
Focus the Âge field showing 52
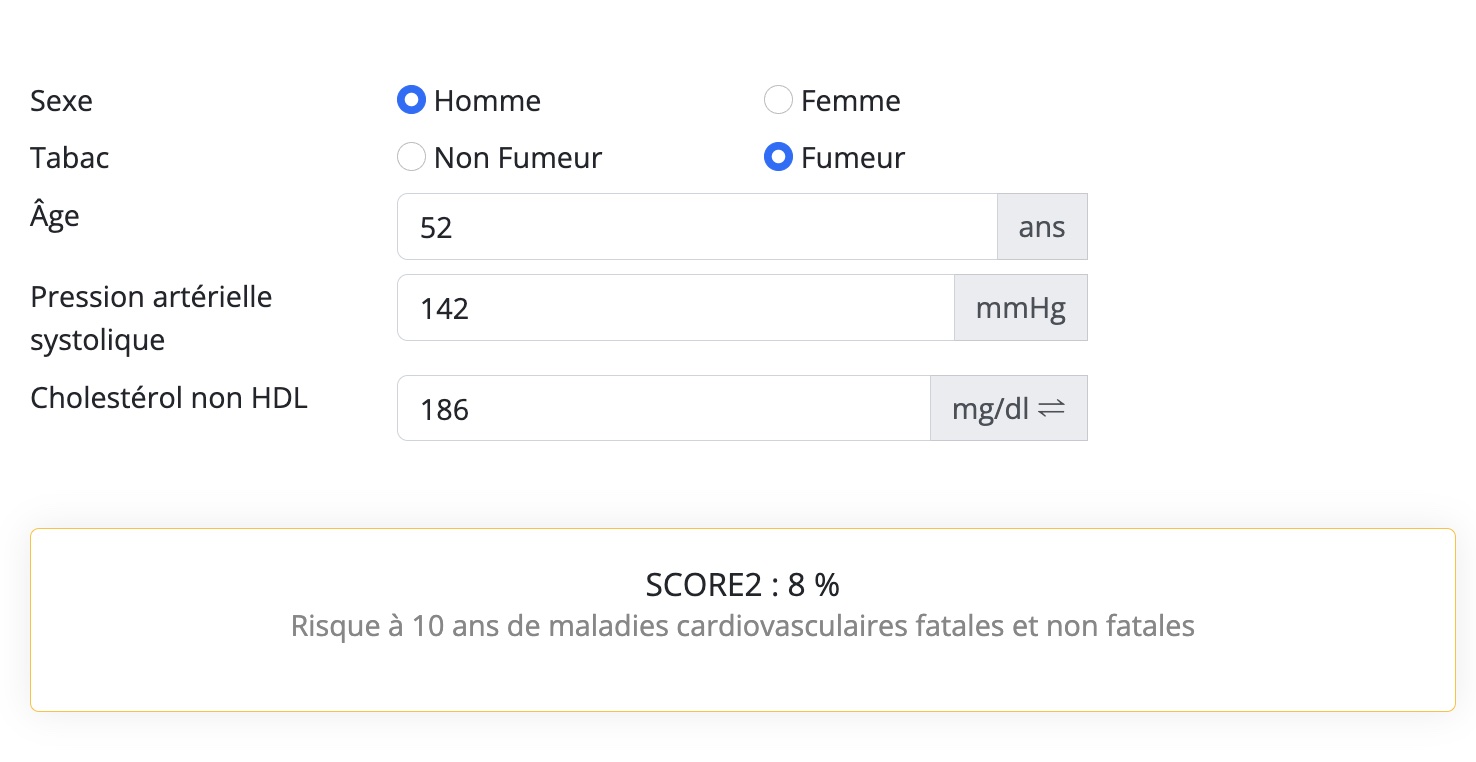coord(697,227)
